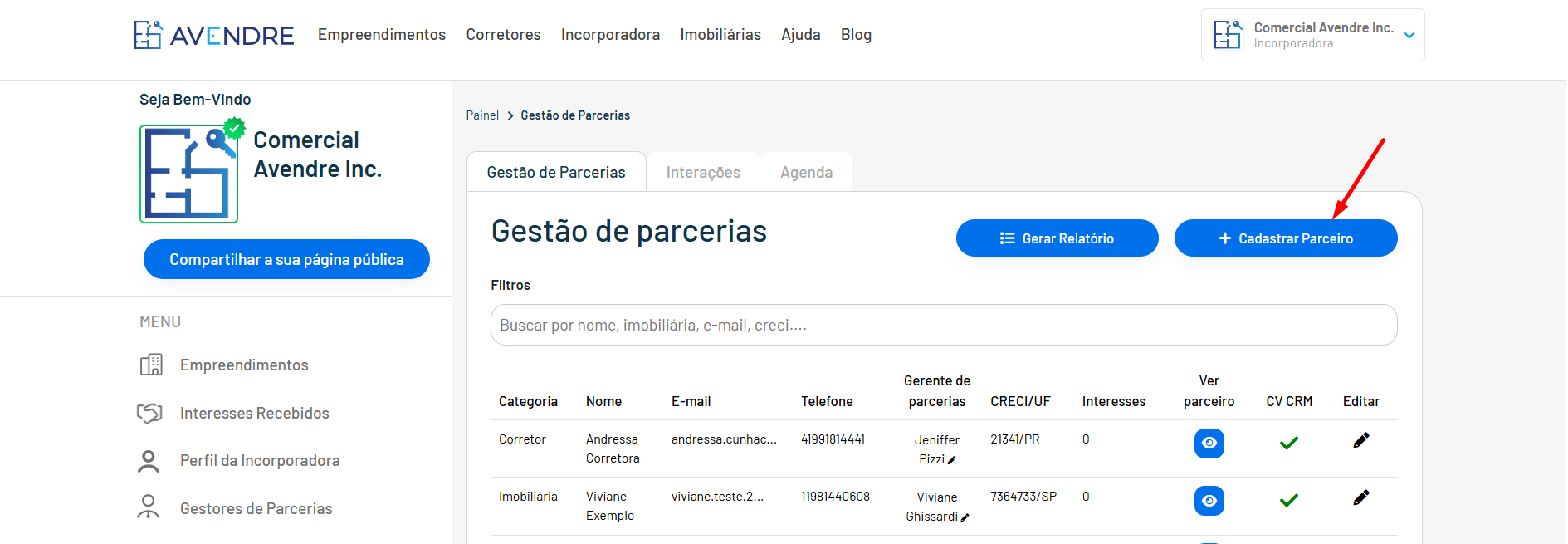Click the Corretor category cell
Screen dimensions: 1568x544
click(x=522, y=439)
